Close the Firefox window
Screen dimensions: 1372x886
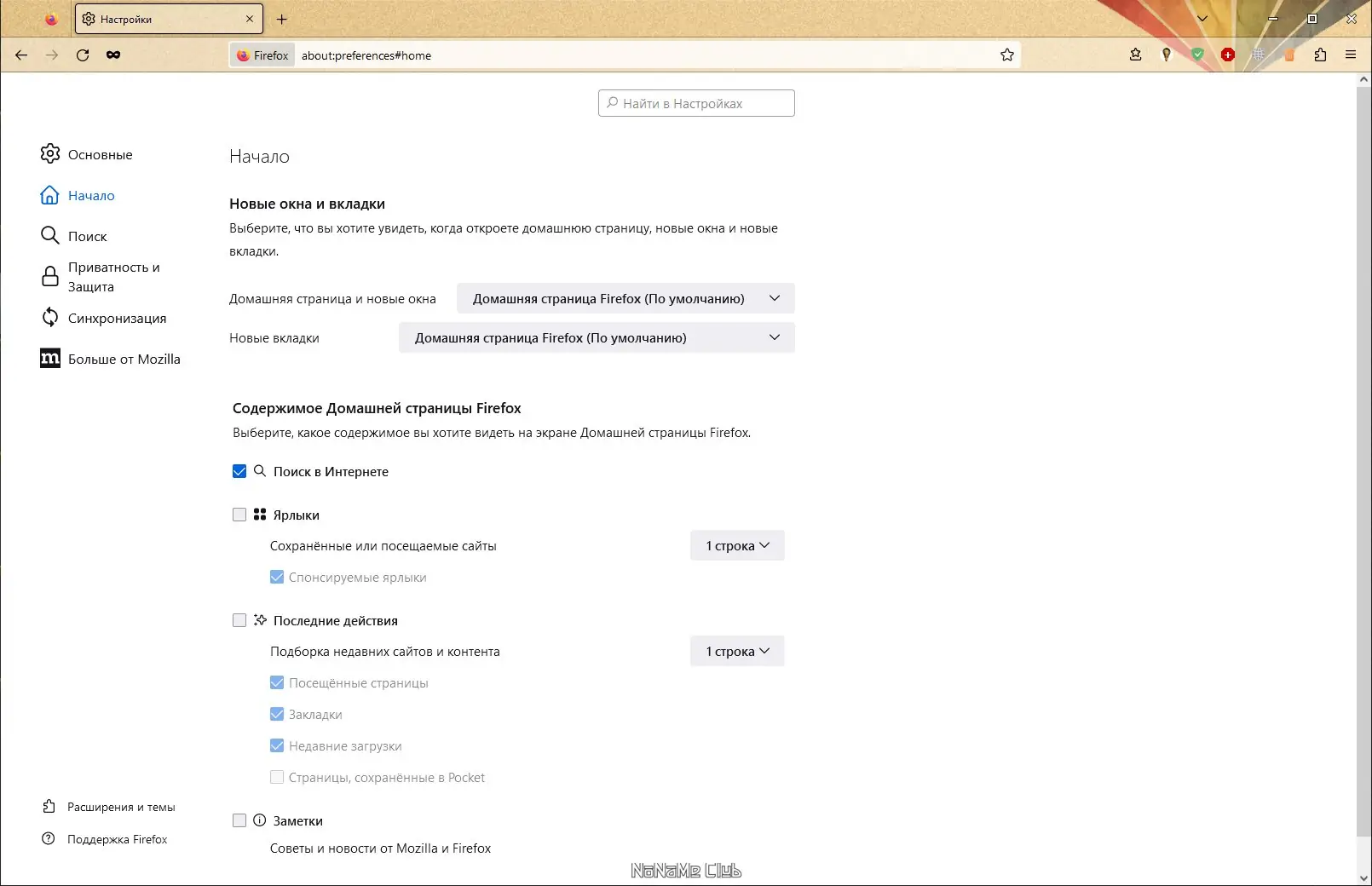[1352, 19]
